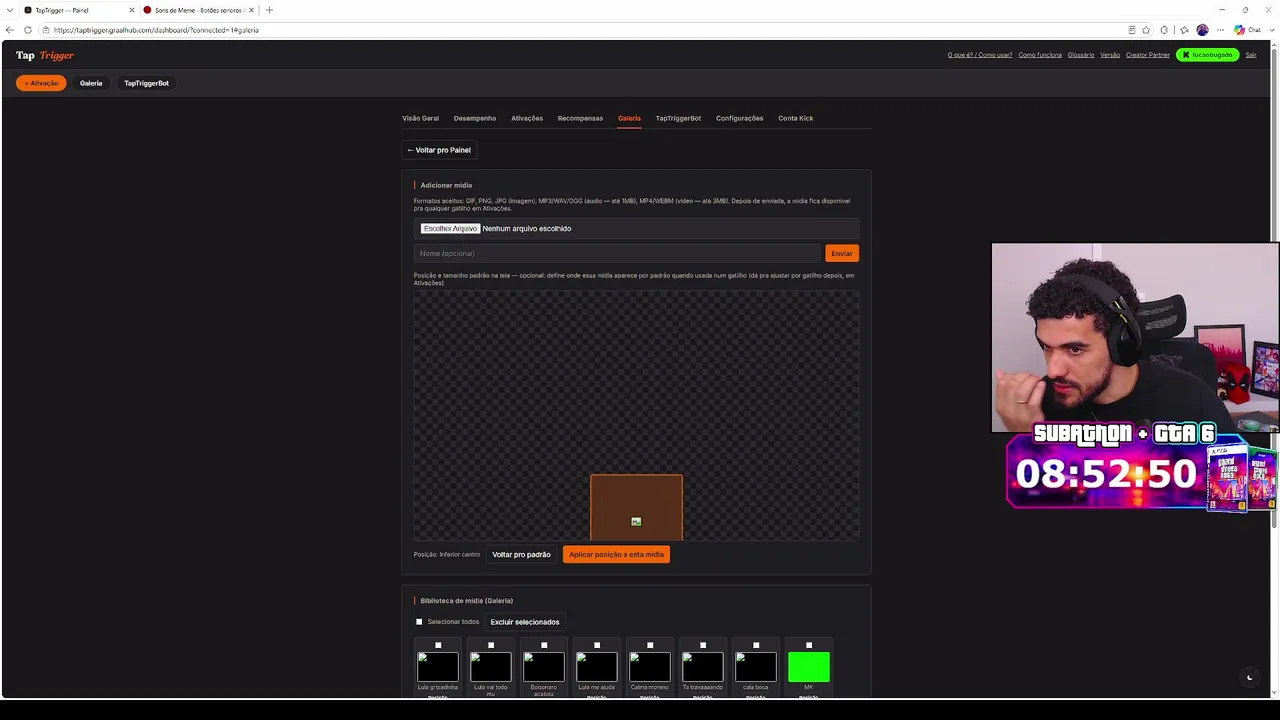Check the box above cala boca
The width and height of the screenshot is (1280, 720).
coord(756,645)
